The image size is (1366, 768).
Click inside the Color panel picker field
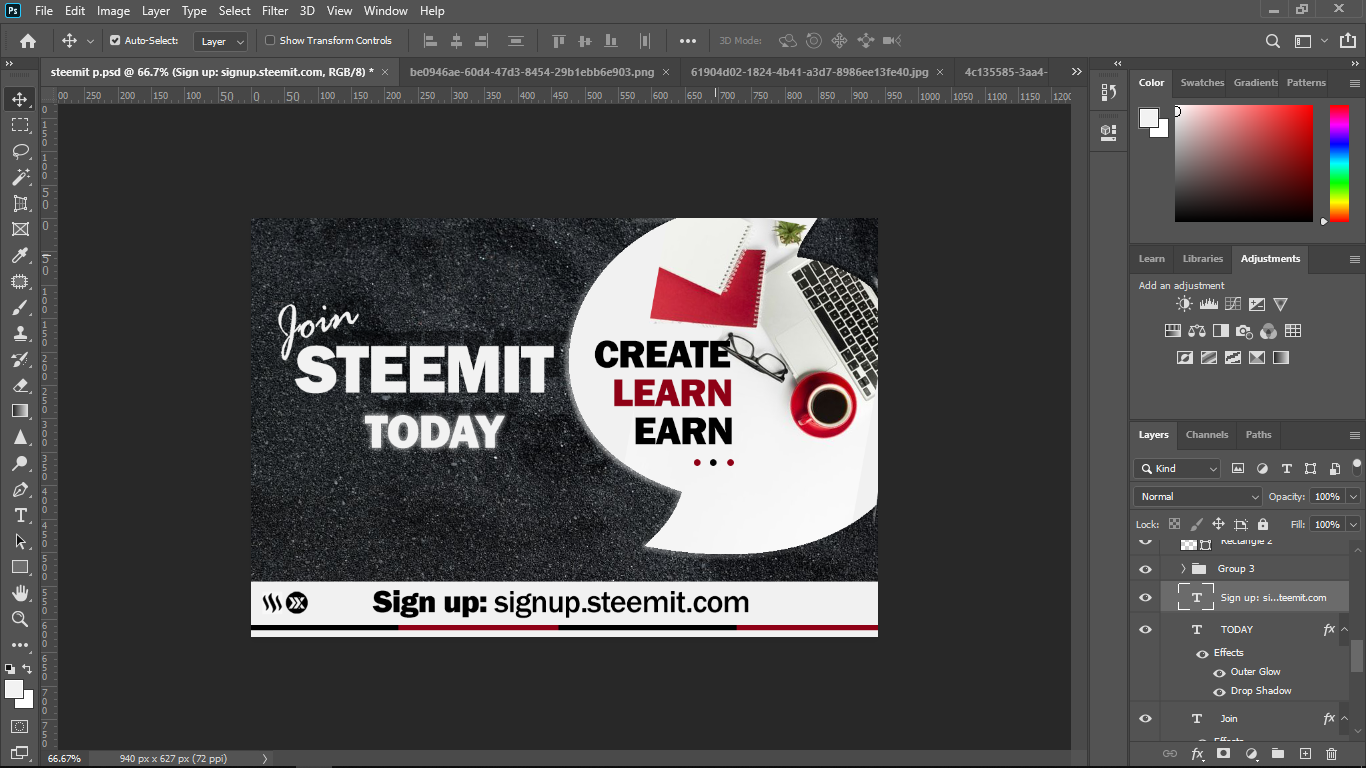[1243, 163]
